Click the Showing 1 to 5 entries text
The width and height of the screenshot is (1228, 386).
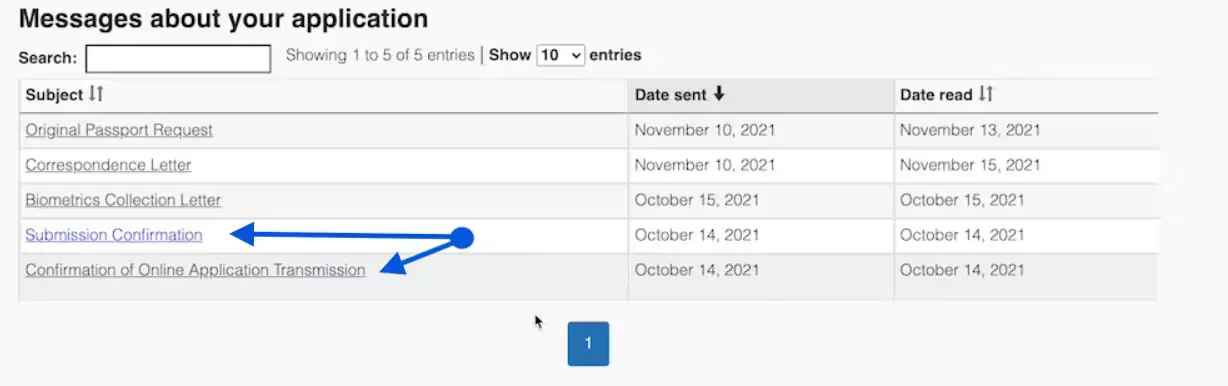click(380, 55)
